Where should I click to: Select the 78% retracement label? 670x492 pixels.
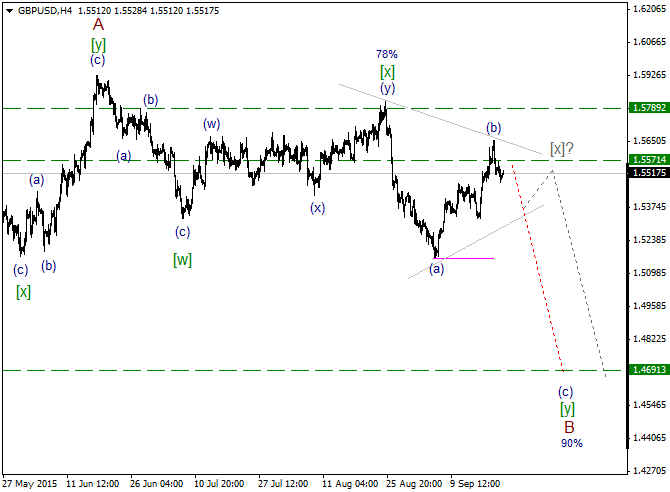[x=387, y=54]
